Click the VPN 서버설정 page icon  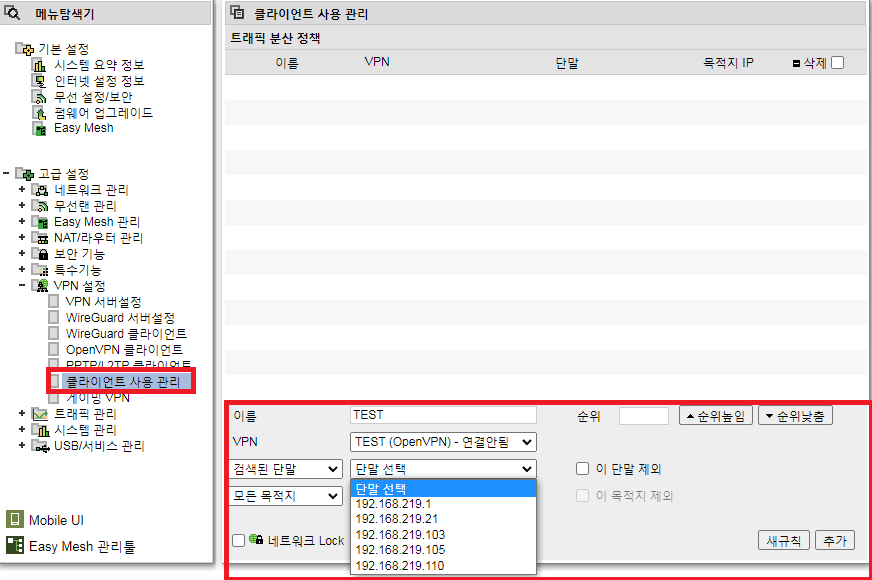coord(53,301)
